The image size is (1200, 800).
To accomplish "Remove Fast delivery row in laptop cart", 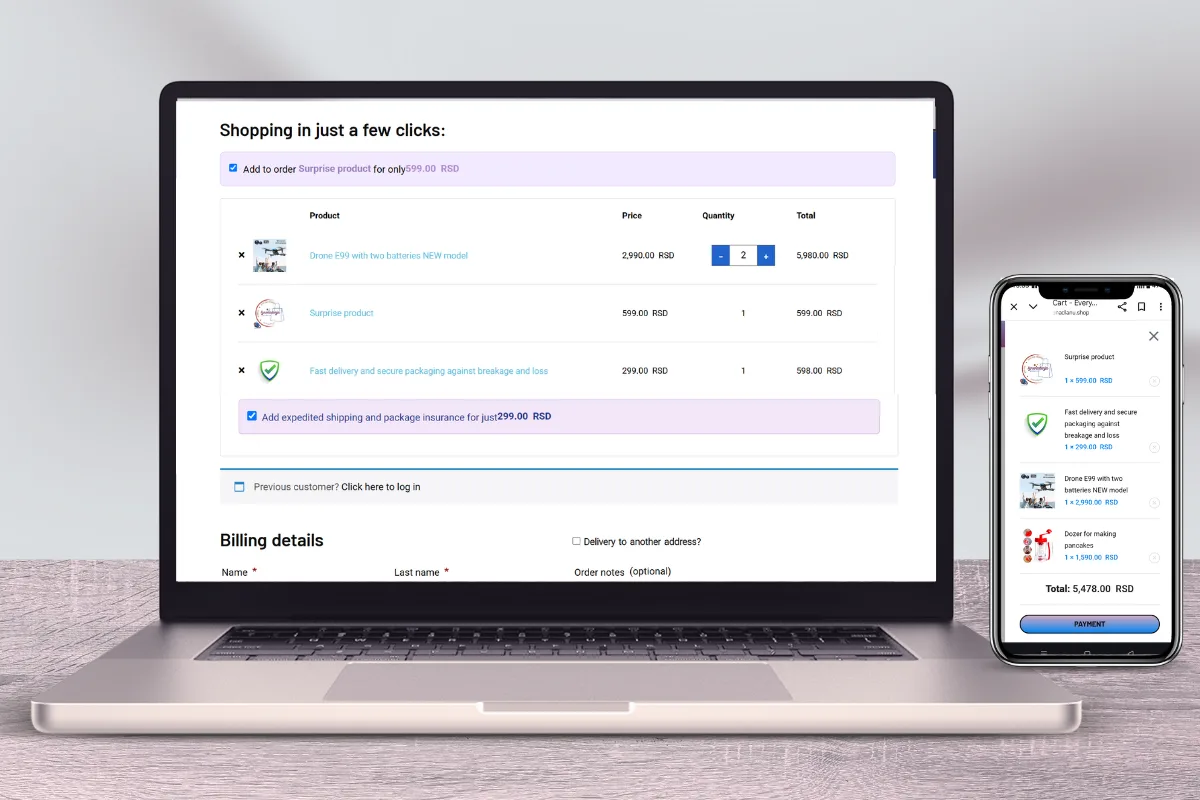I will (x=241, y=370).
